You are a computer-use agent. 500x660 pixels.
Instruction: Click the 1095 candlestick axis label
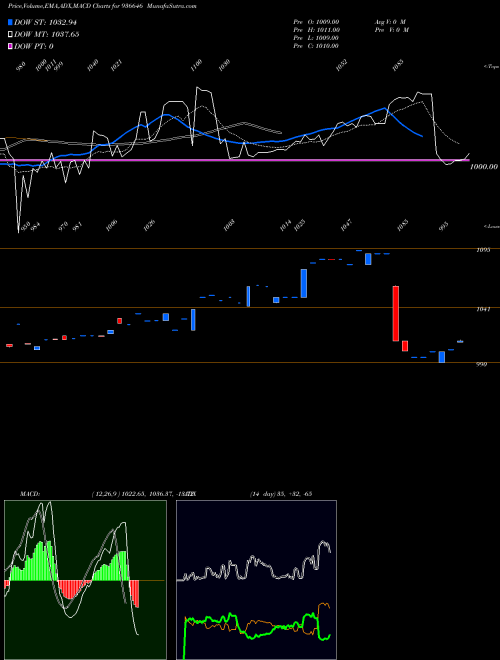pos(484,250)
